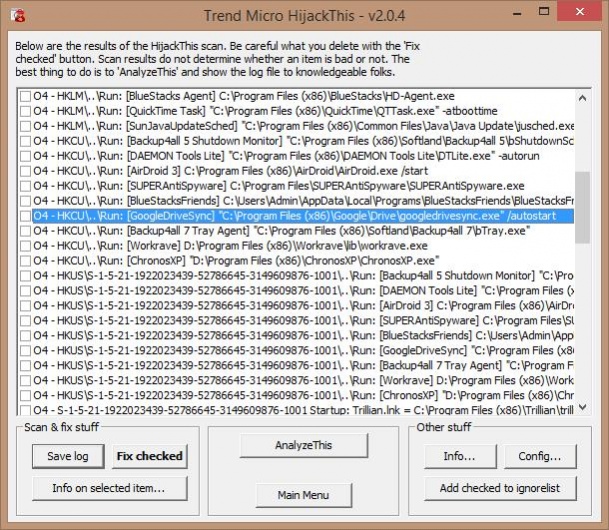Viewport: 609px width, 530px height.
Task: Tick the QuickTime Task entry checkbox
Action: click(26, 111)
